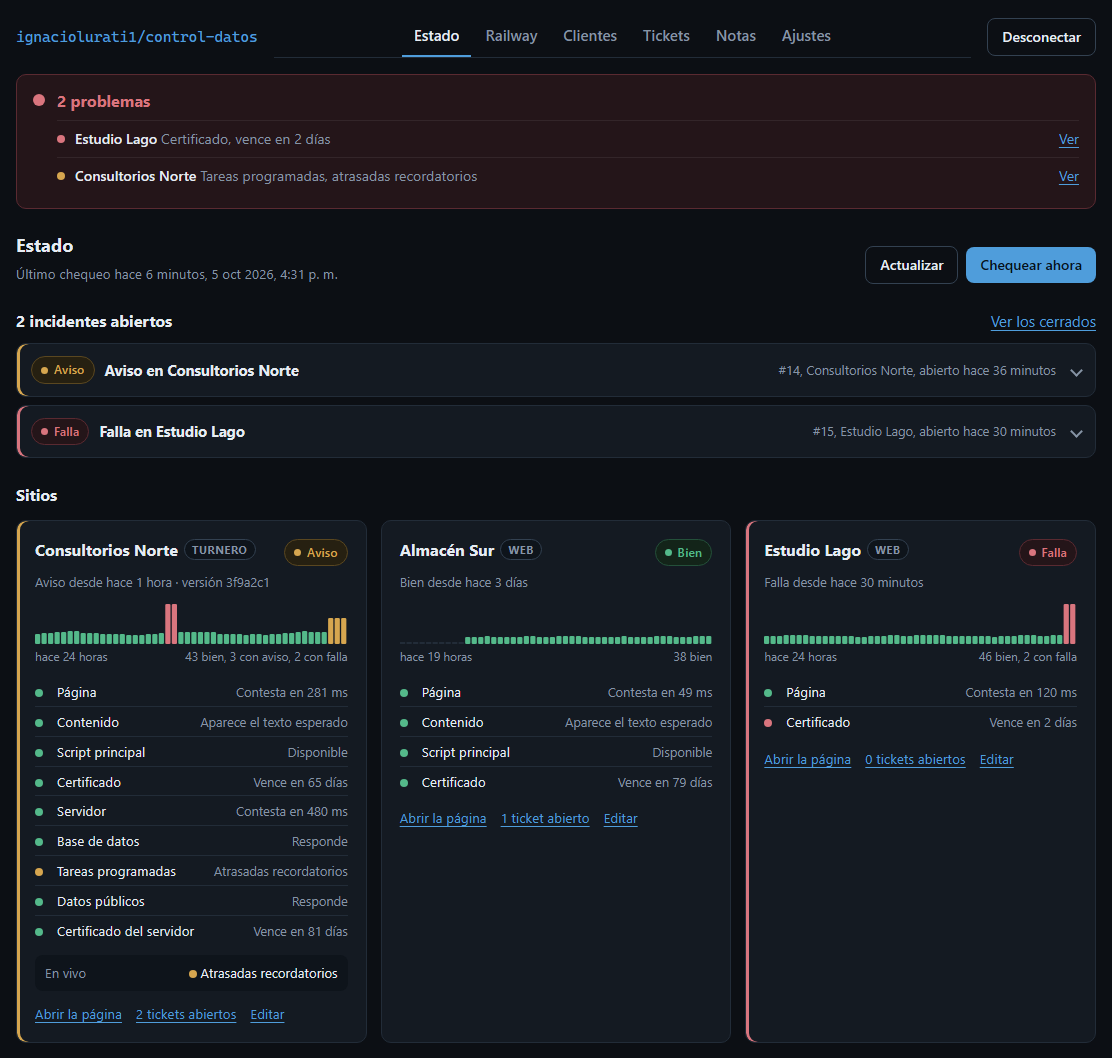Image resolution: width=1112 pixels, height=1058 pixels.
Task: Click Editar on the Almacén Sur card
Action: (621, 818)
